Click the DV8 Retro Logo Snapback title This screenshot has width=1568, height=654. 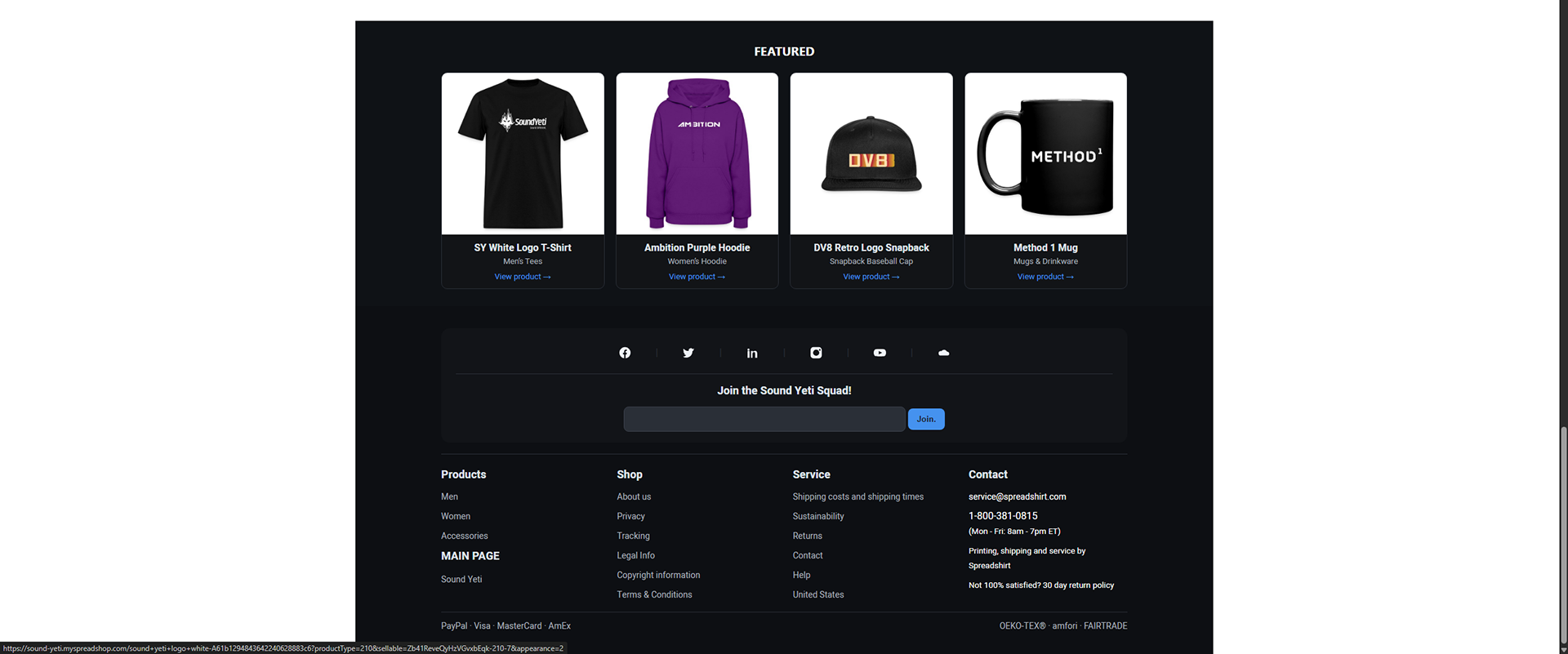coord(871,247)
